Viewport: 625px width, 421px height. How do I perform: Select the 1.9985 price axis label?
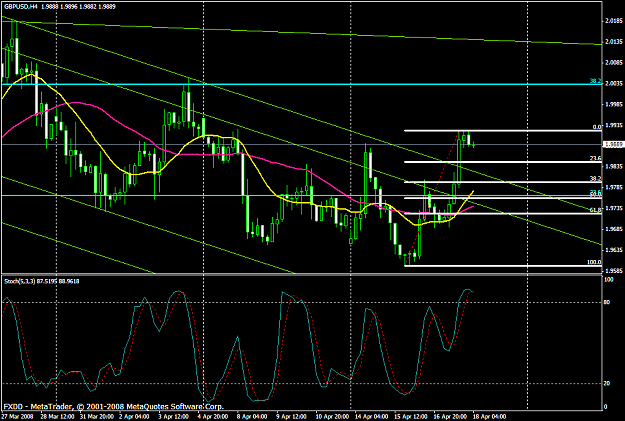click(x=614, y=104)
